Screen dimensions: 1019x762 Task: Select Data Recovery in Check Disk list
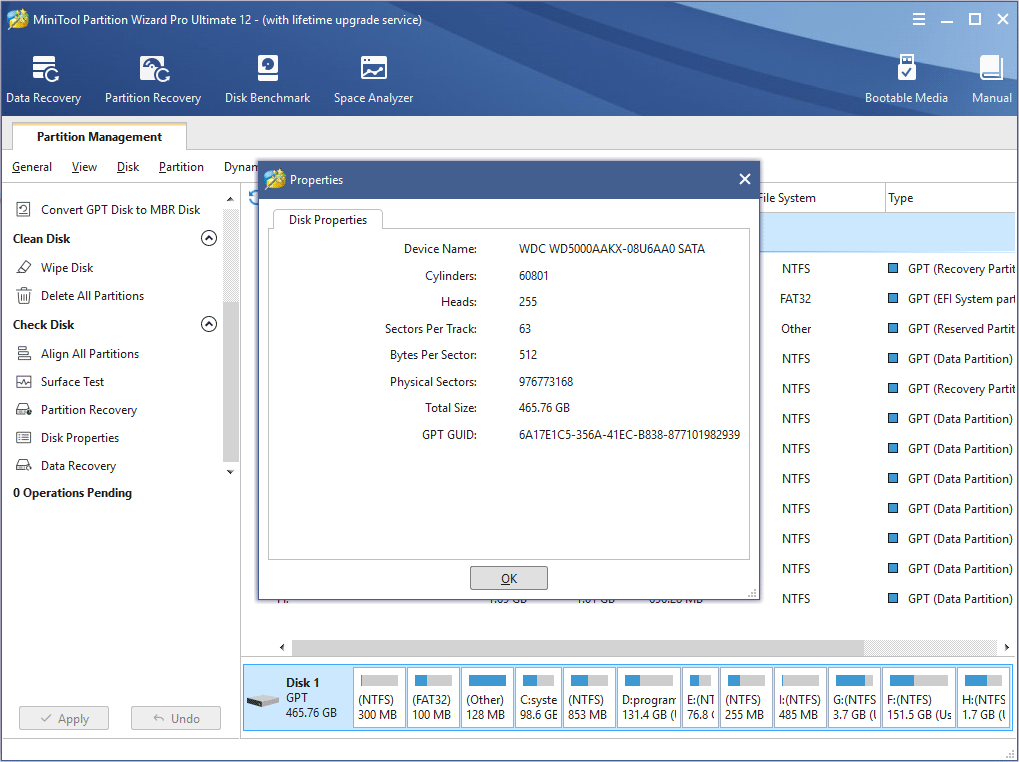(x=66, y=466)
